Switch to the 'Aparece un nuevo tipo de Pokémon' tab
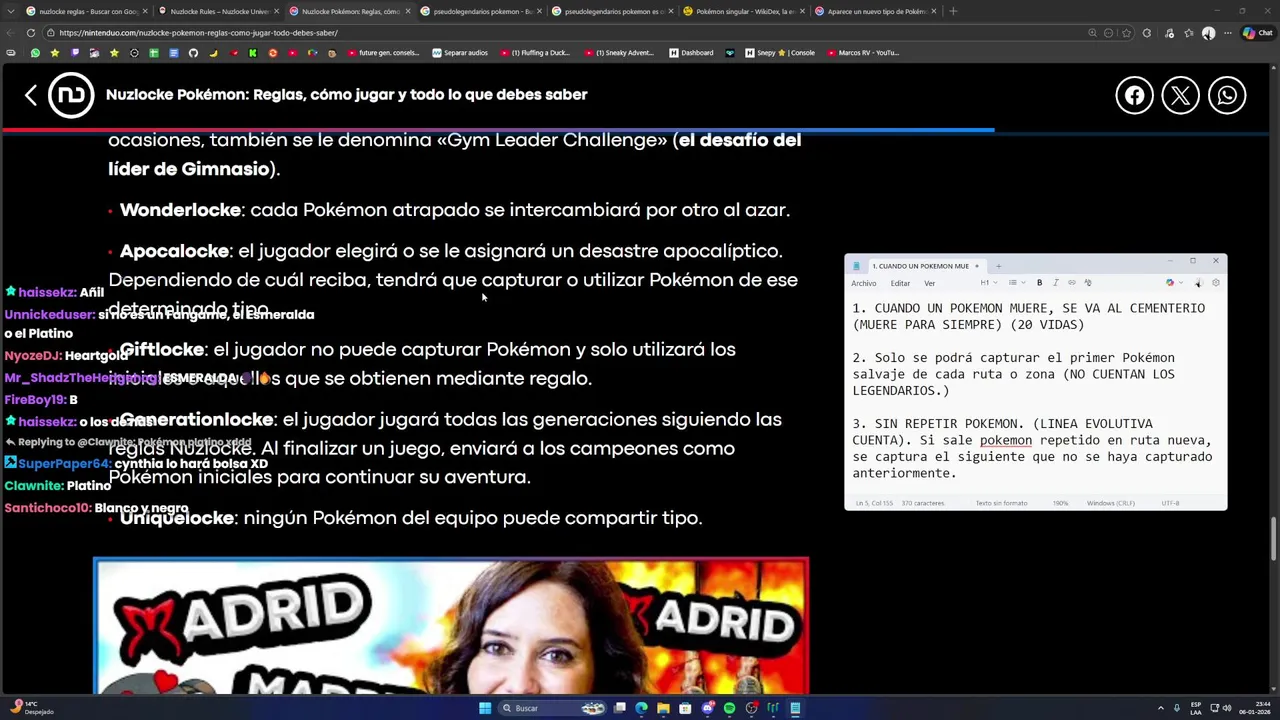Viewport: 1280px width, 720px height. click(876, 11)
